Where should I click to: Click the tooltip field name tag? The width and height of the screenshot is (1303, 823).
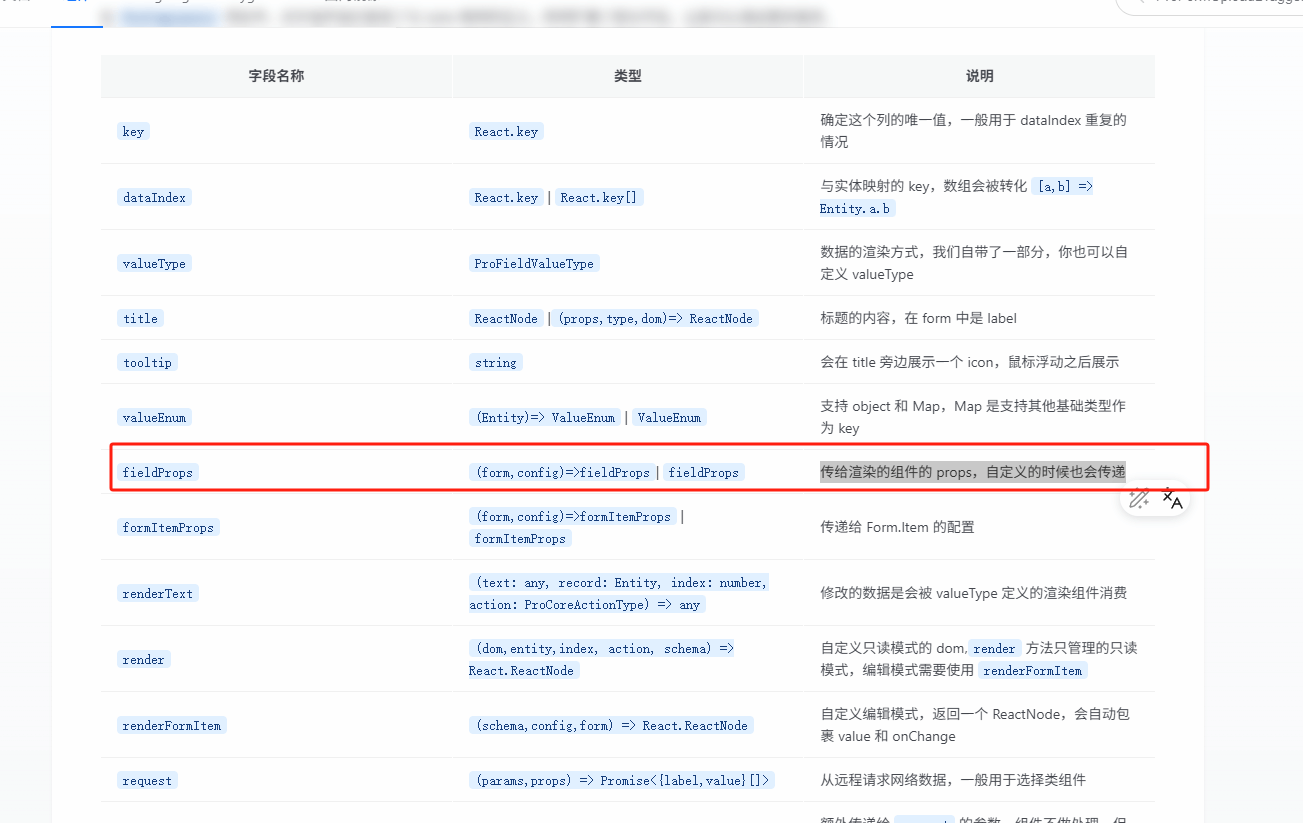pos(147,362)
